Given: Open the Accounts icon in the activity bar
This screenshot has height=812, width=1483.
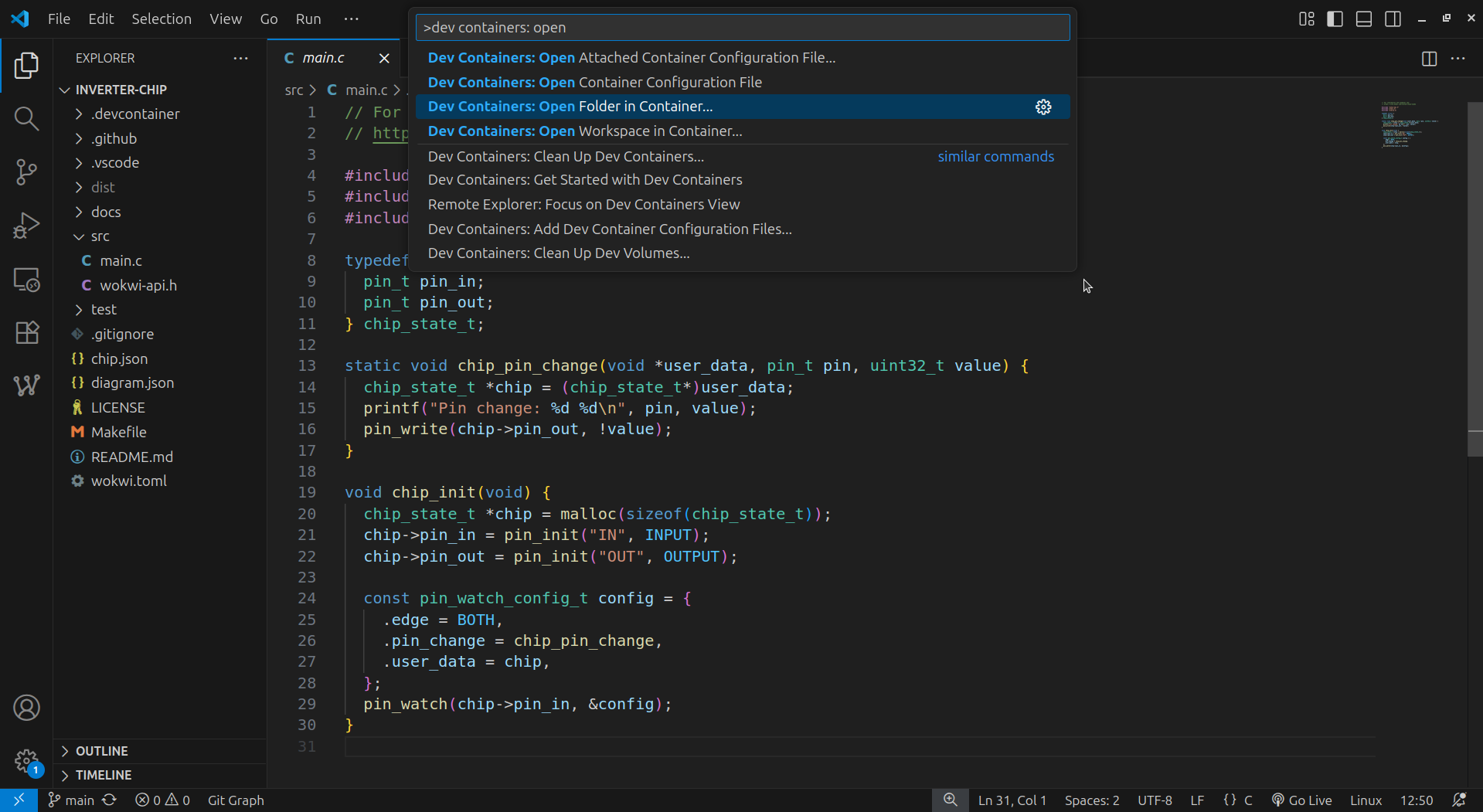Looking at the screenshot, I should (x=26, y=707).
